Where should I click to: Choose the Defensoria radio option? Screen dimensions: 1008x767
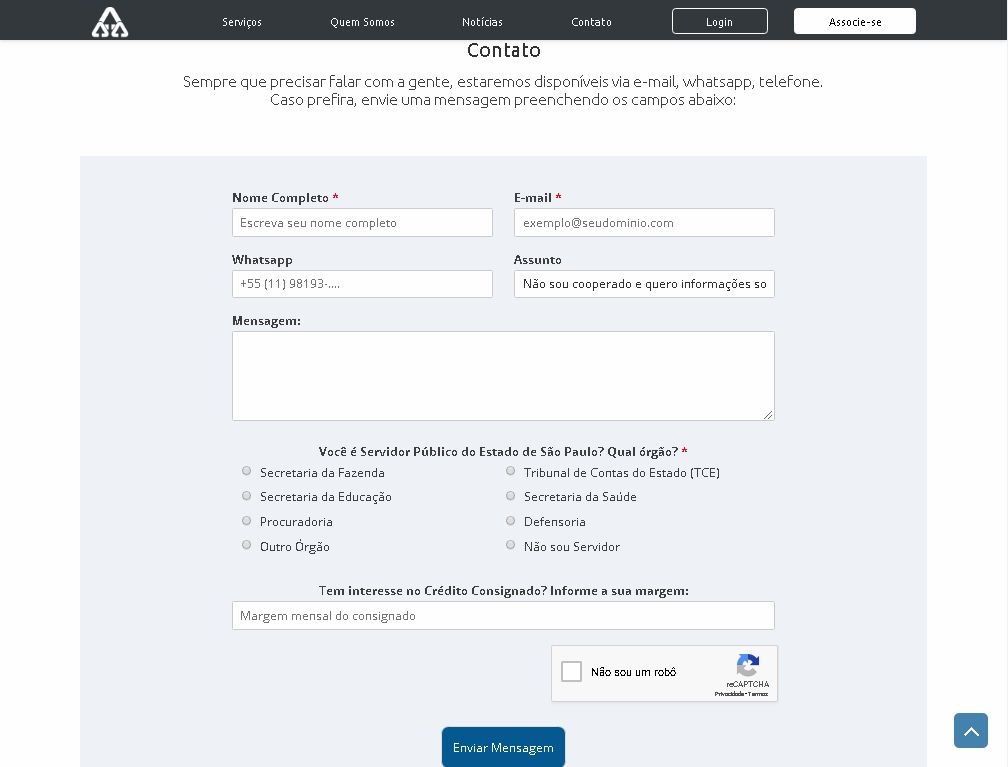click(510, 521)
